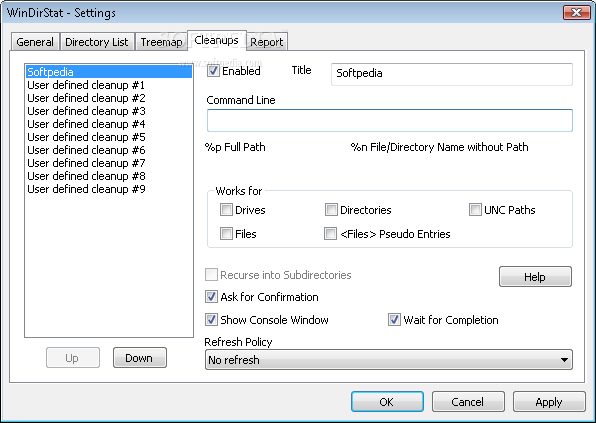Screen dimensions: 596x423
Task: Switch to the General tab
Action: (35, 42)
